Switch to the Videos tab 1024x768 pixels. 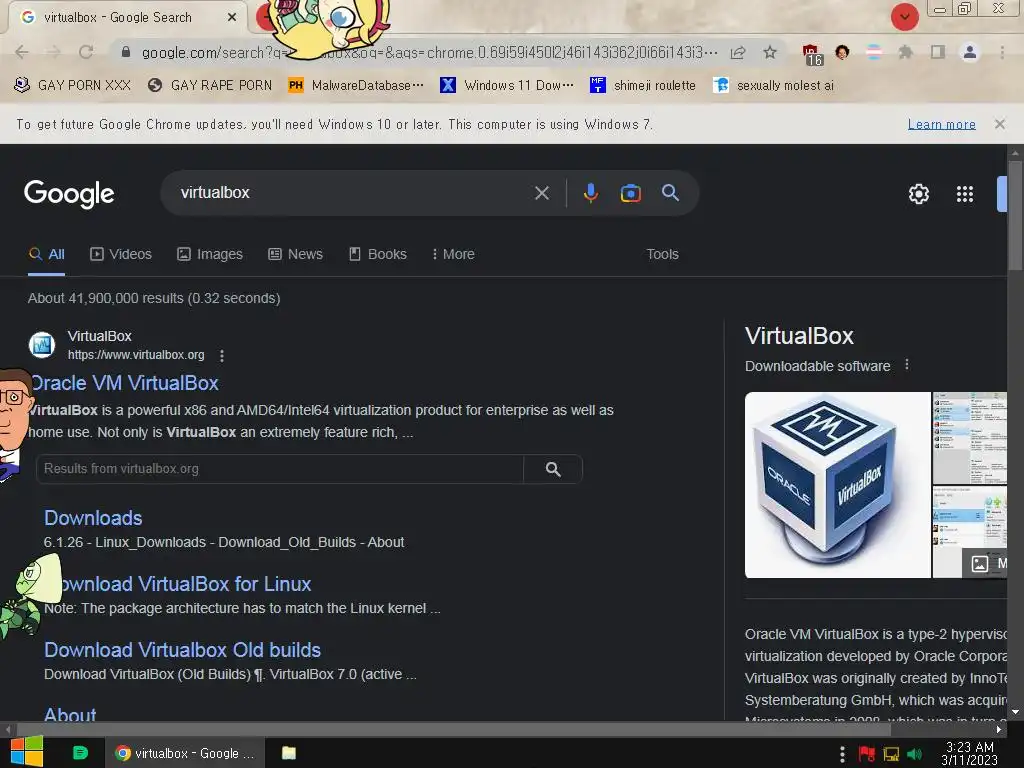121,255
